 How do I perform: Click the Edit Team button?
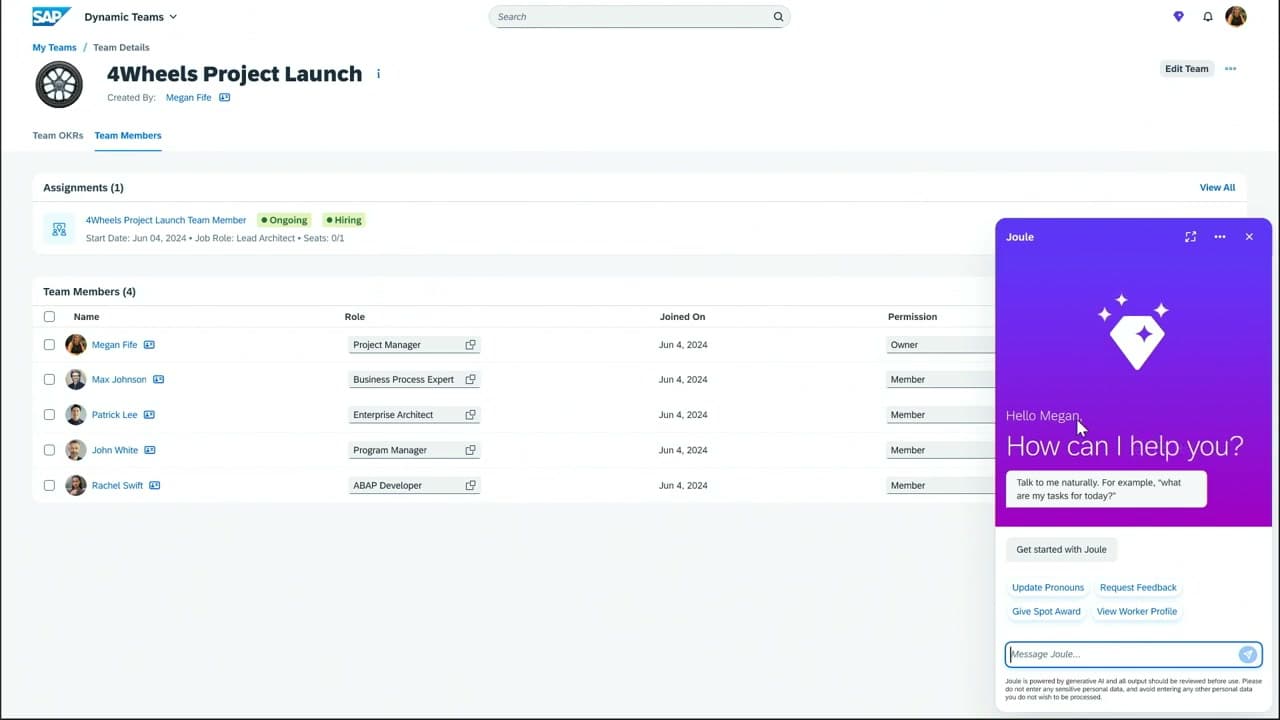click(x=1187, y=69)
